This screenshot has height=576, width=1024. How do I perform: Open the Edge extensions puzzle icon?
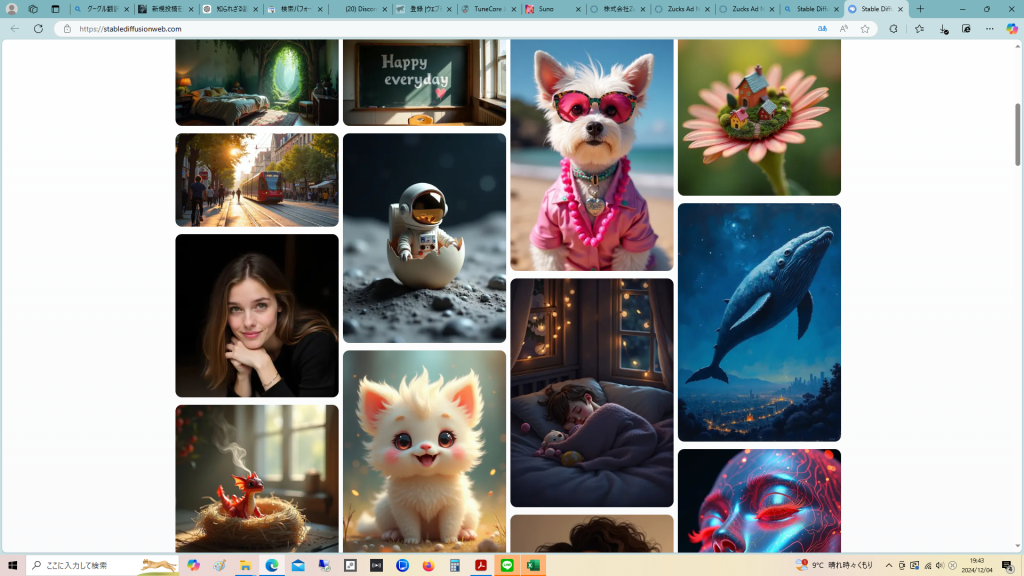tap(893, 29)
